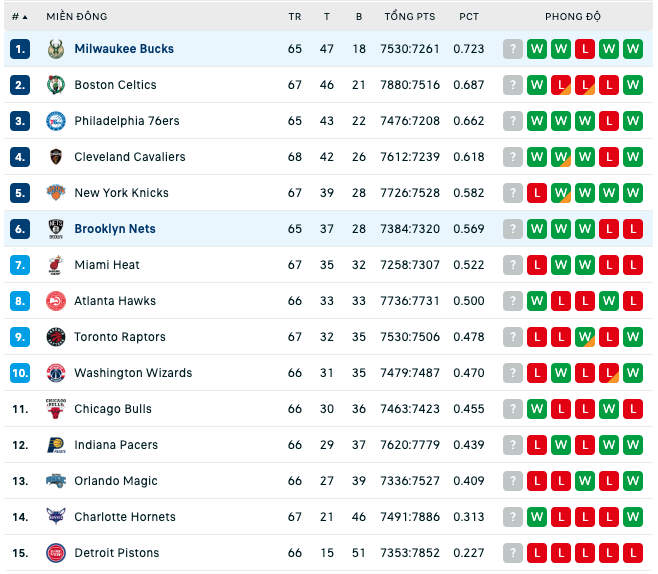658x574 pixels.
Task: Open Brooklyn Nets team link
Action: point(115,229)
